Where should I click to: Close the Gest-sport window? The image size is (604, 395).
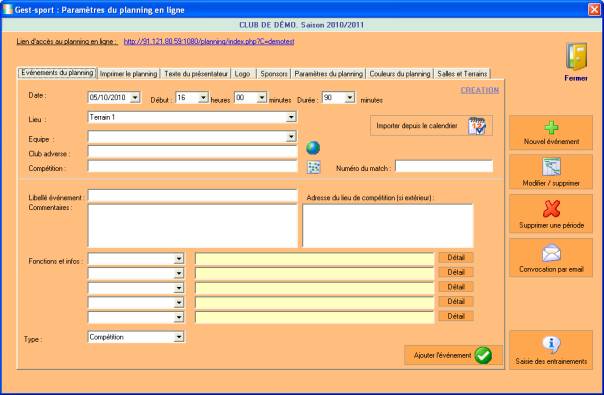pyautogui.click(x=594, y=9)
